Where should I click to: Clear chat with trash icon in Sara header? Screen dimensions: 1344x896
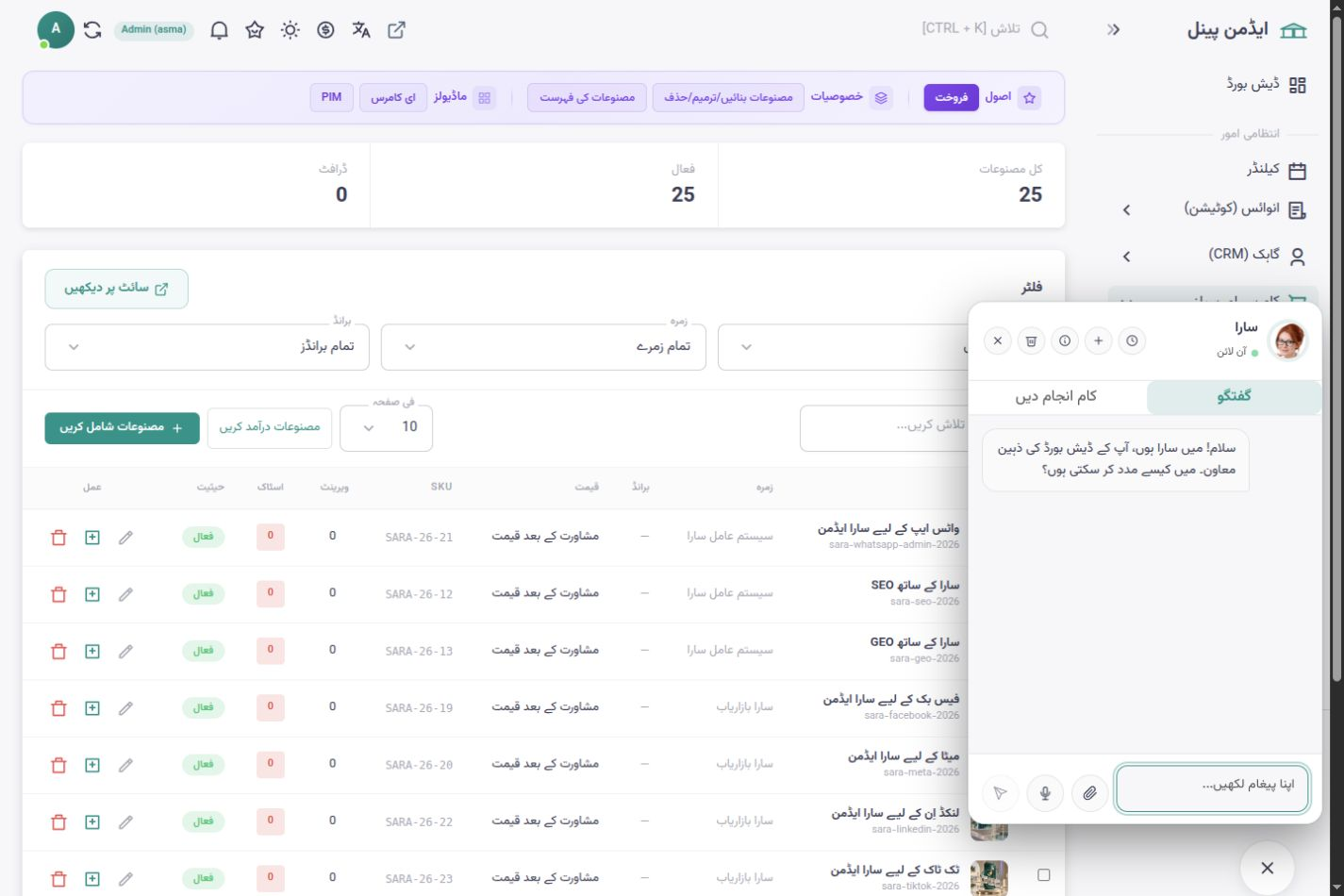(1031, 340)
